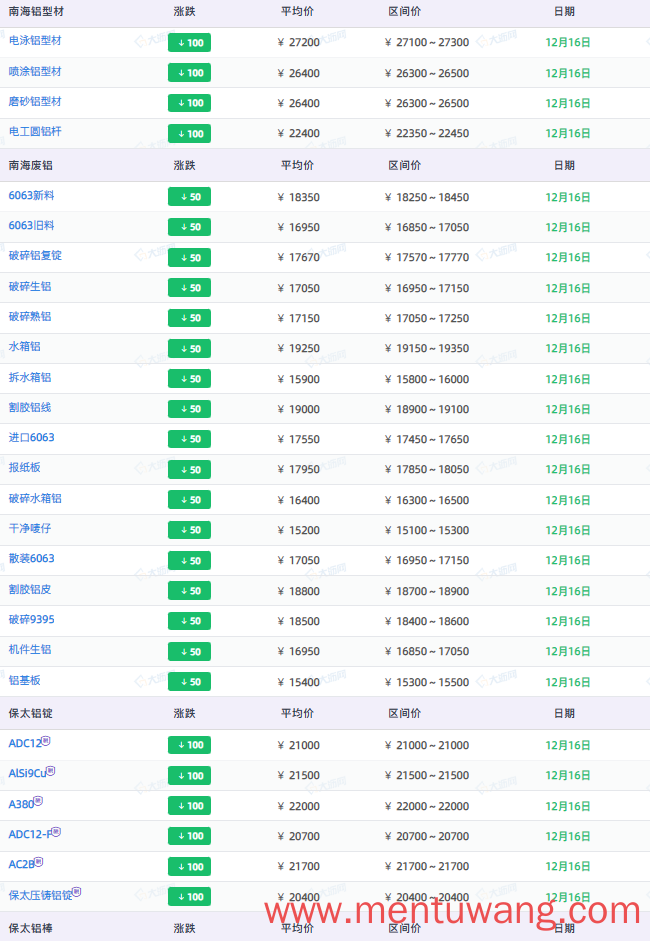Click the ↓50 change badge for 铝基板

tap(190, 682)
